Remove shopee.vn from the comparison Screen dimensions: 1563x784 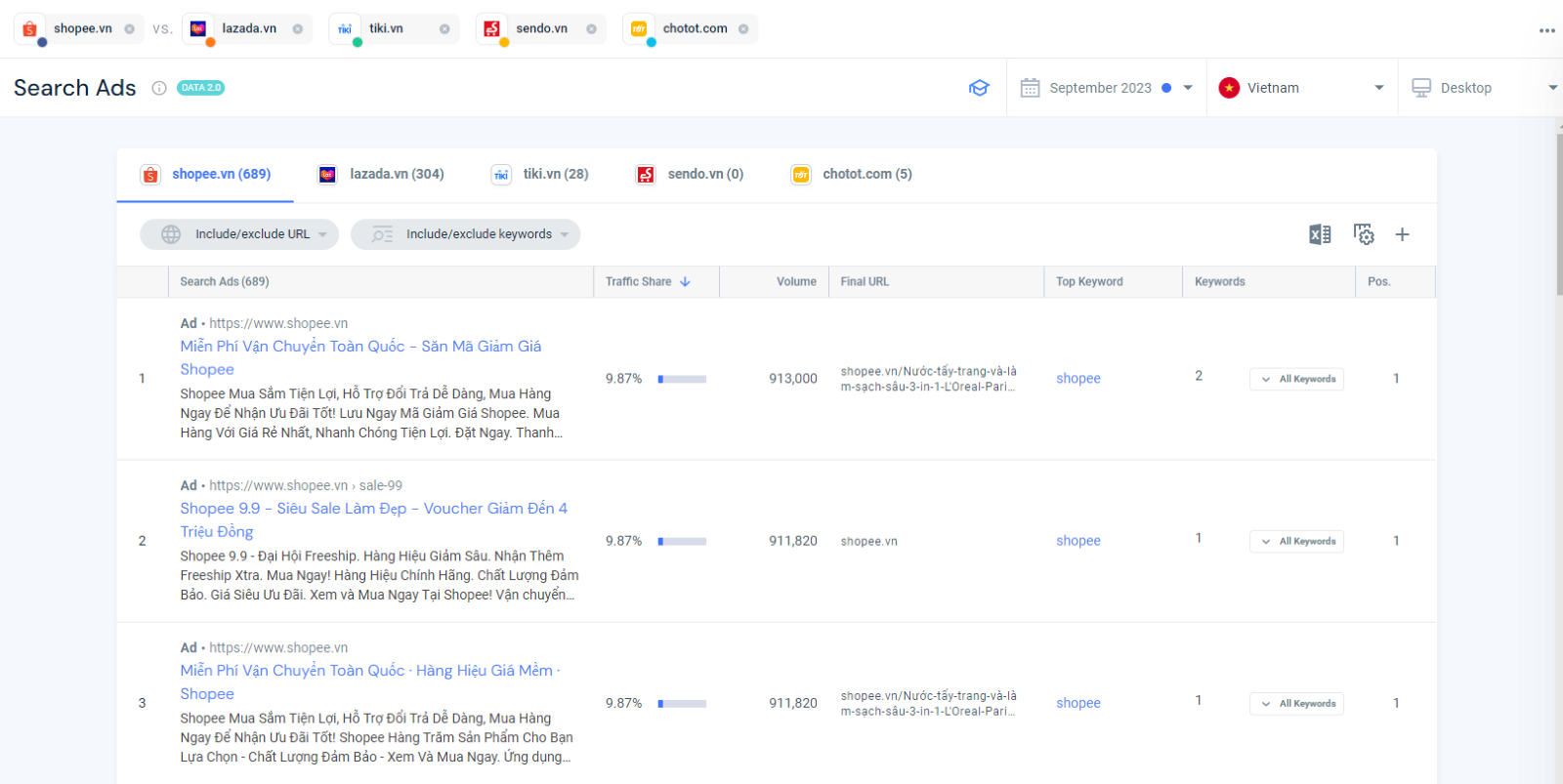(129, 29)
